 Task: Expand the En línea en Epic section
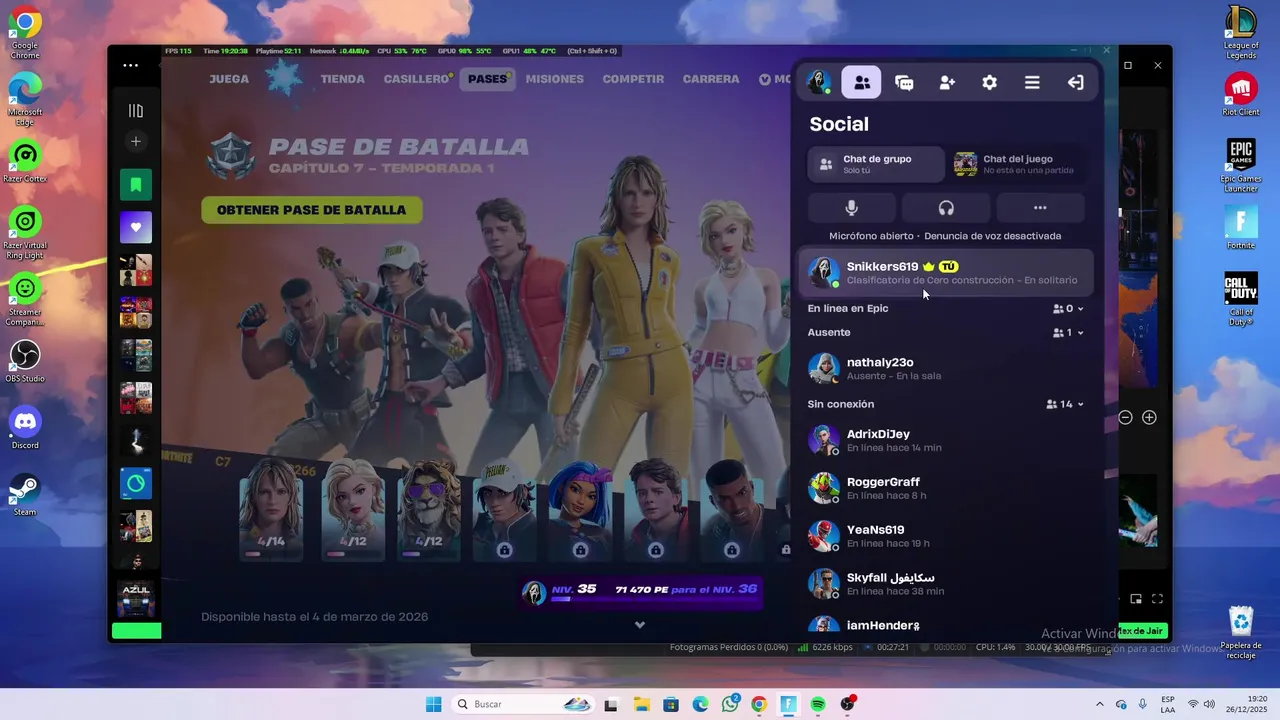coord(1069,309)
